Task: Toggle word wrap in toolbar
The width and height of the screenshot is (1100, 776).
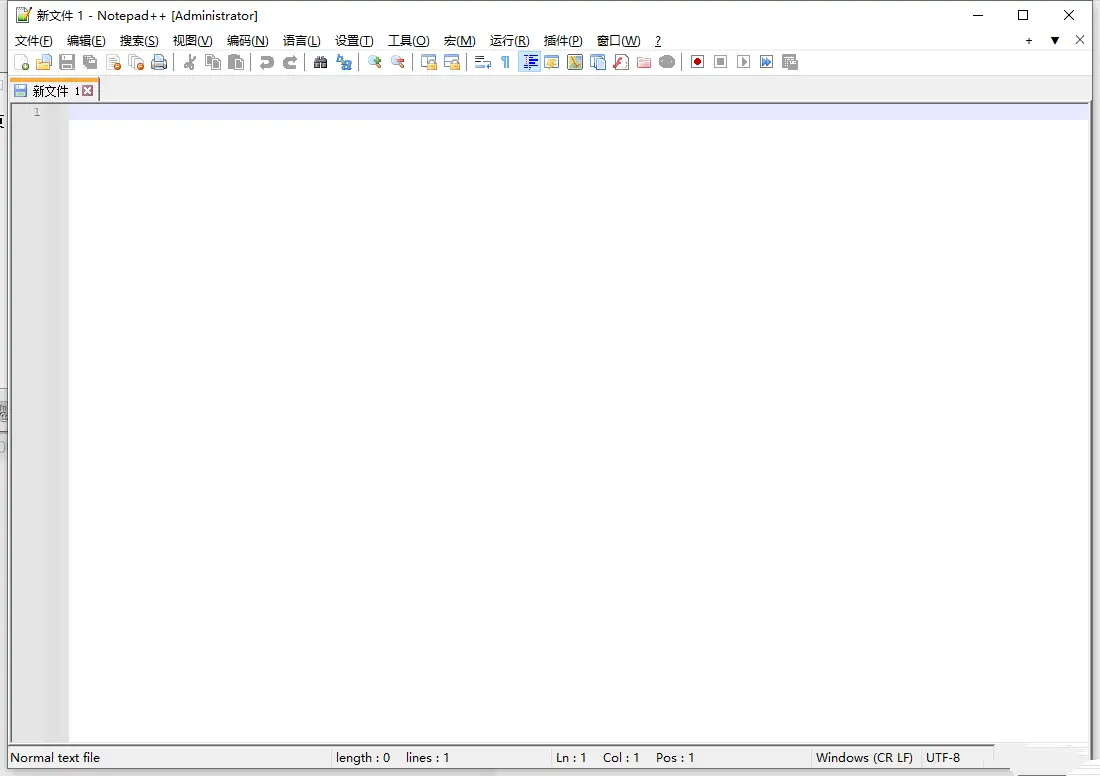Action: [x=482, y=62]
